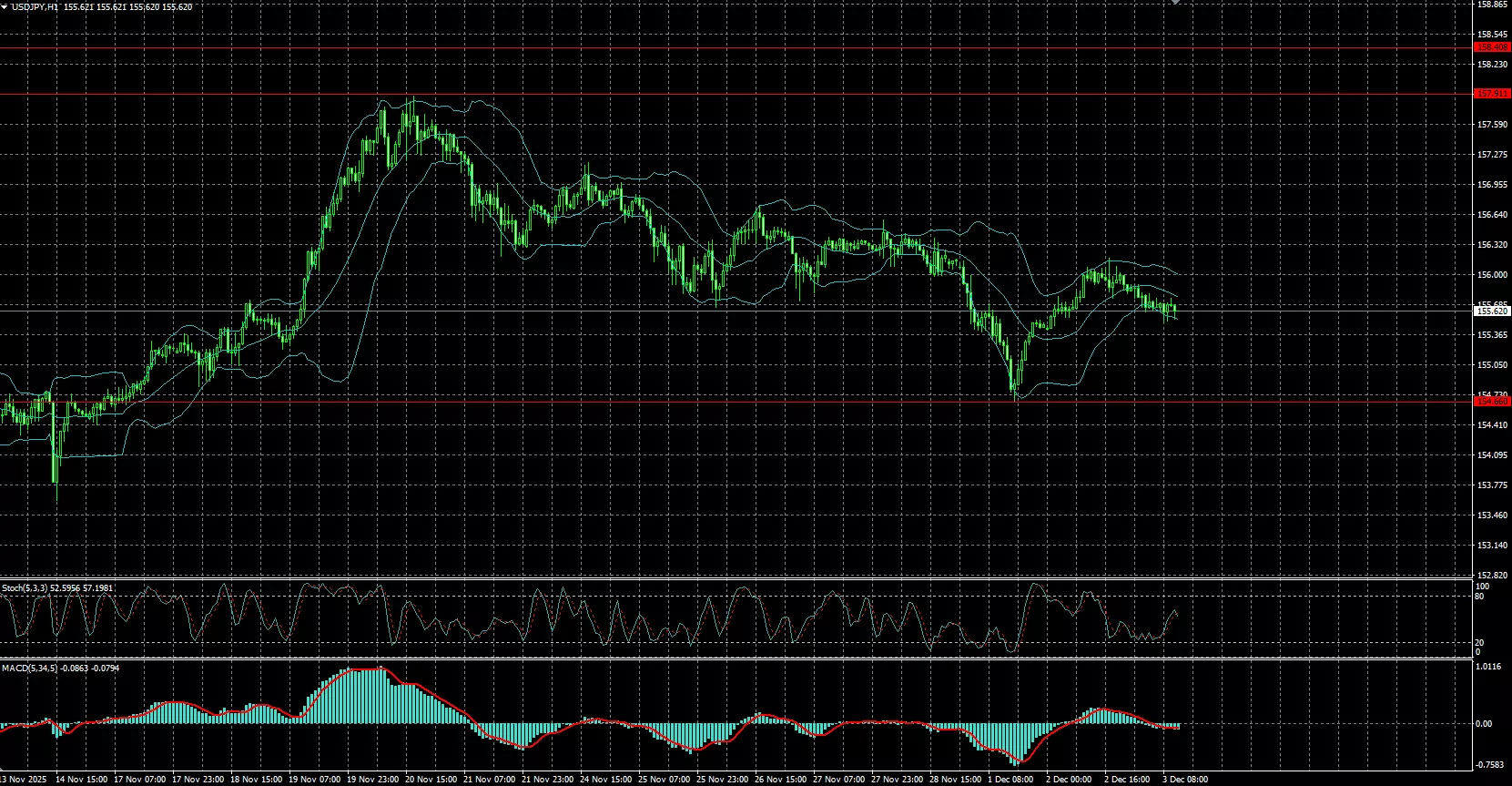Click the 1.0116 MACD scale label
The width and height of the screenshot is (1512, 786).
coord(1489,667)
